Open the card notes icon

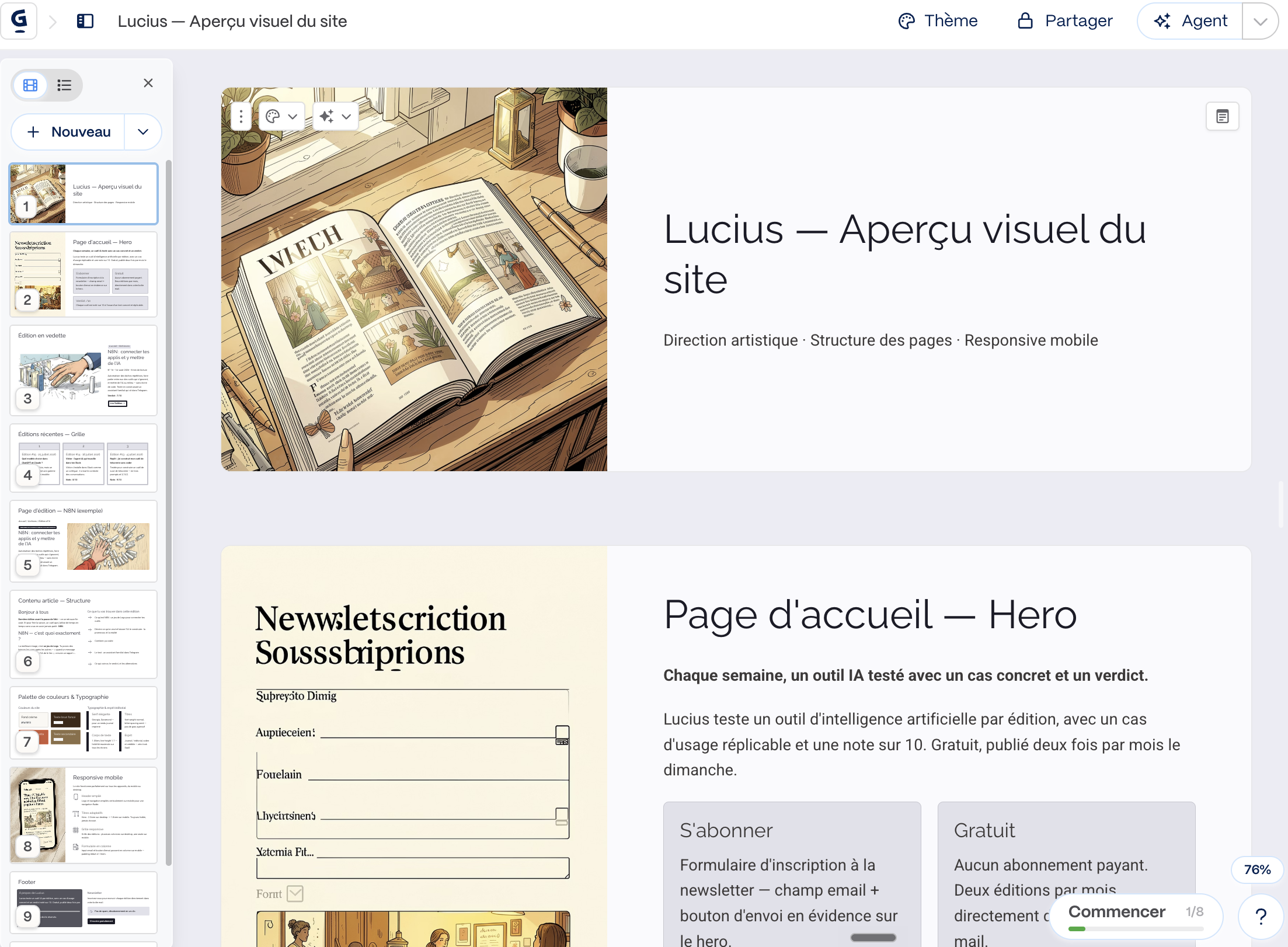(1222, 116)
